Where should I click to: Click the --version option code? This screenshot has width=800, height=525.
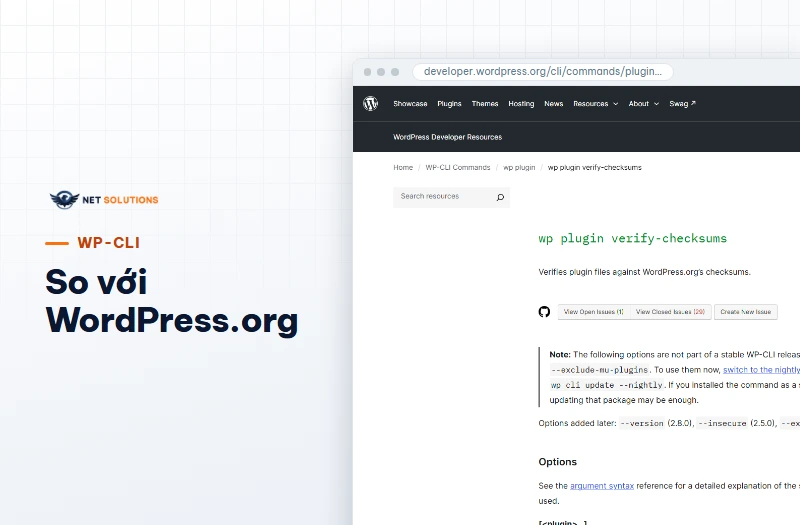(x=642, y=423)
